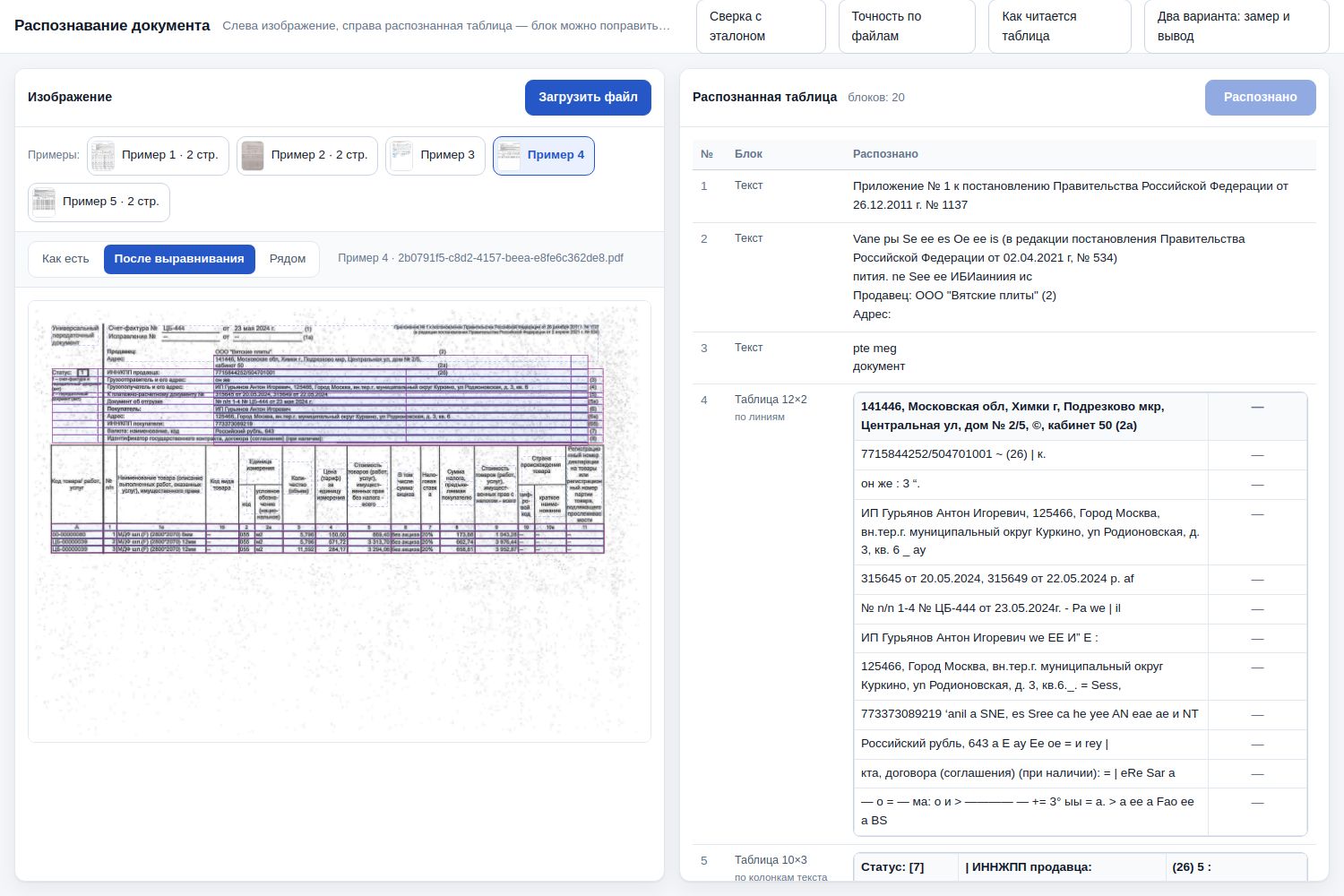Click the cell with "773373089219"

tap(1030, 714)
